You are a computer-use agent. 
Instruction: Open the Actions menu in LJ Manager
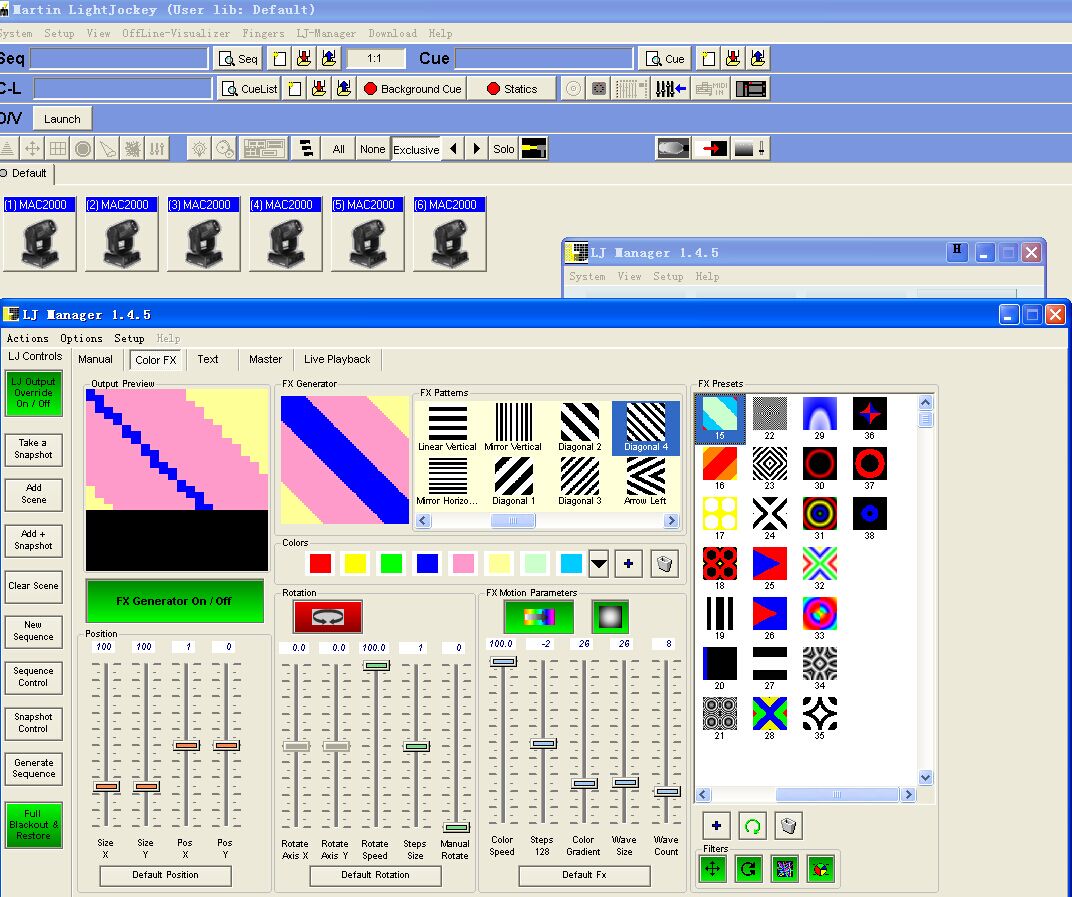(27, 338)
